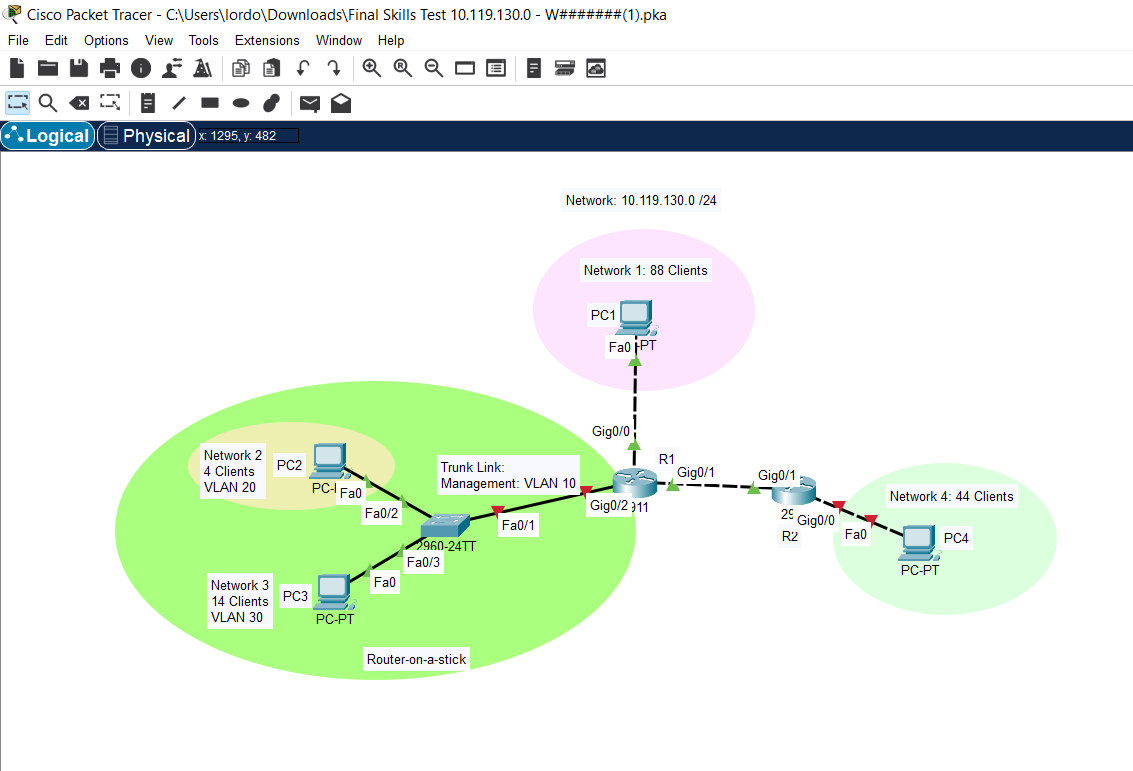
Task: Open the Options menu
Action: pyautogui.click(x=106, y=40)
